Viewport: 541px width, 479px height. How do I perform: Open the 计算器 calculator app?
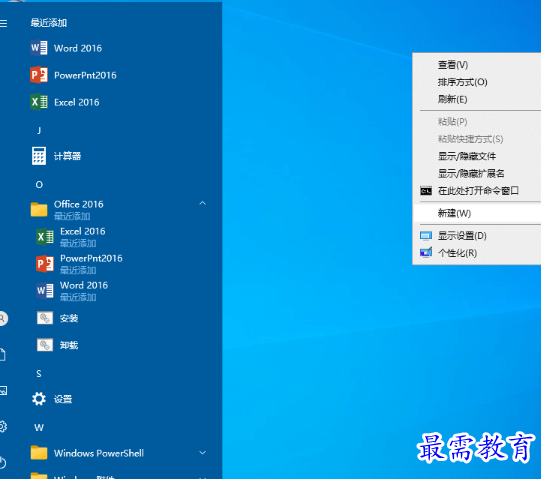point(56,156)
